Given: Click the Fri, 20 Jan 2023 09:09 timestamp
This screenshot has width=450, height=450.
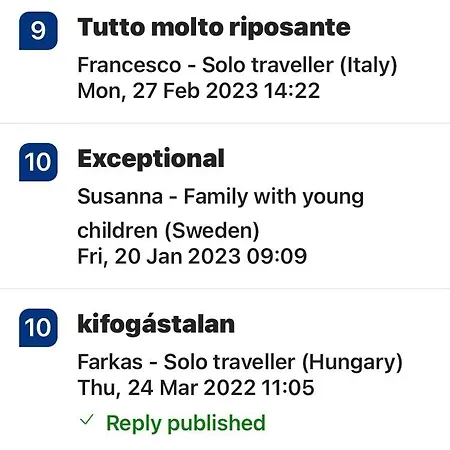Looking at the screenshot, I should [192, 256].
